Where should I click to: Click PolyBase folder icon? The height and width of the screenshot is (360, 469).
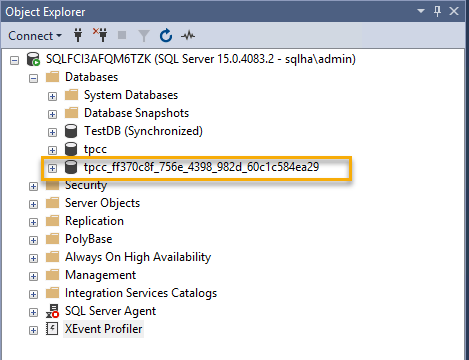coord(52,239)
